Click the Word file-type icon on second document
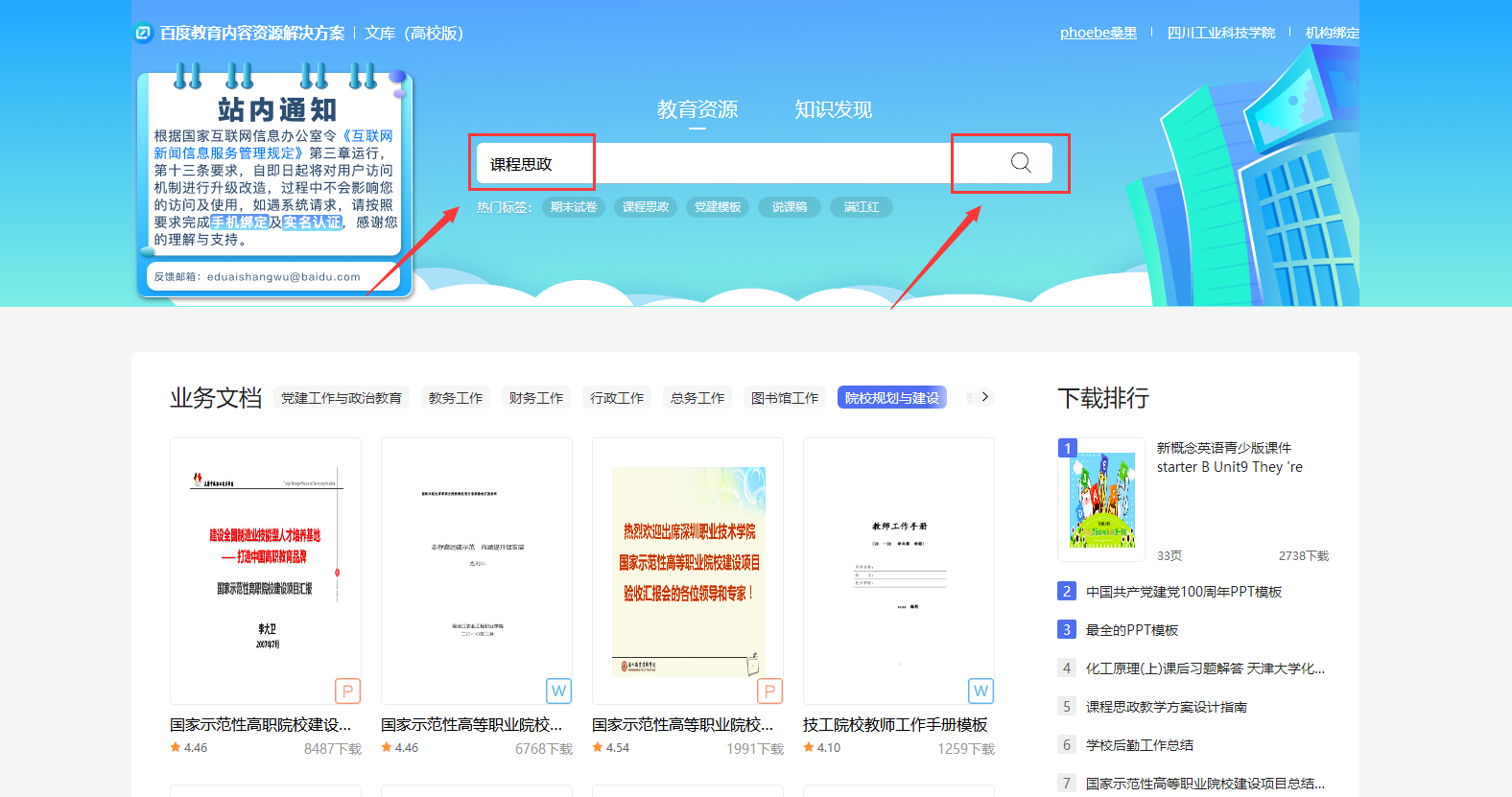The height and width of the screenshot is (797, 1512). pos(558,691)
